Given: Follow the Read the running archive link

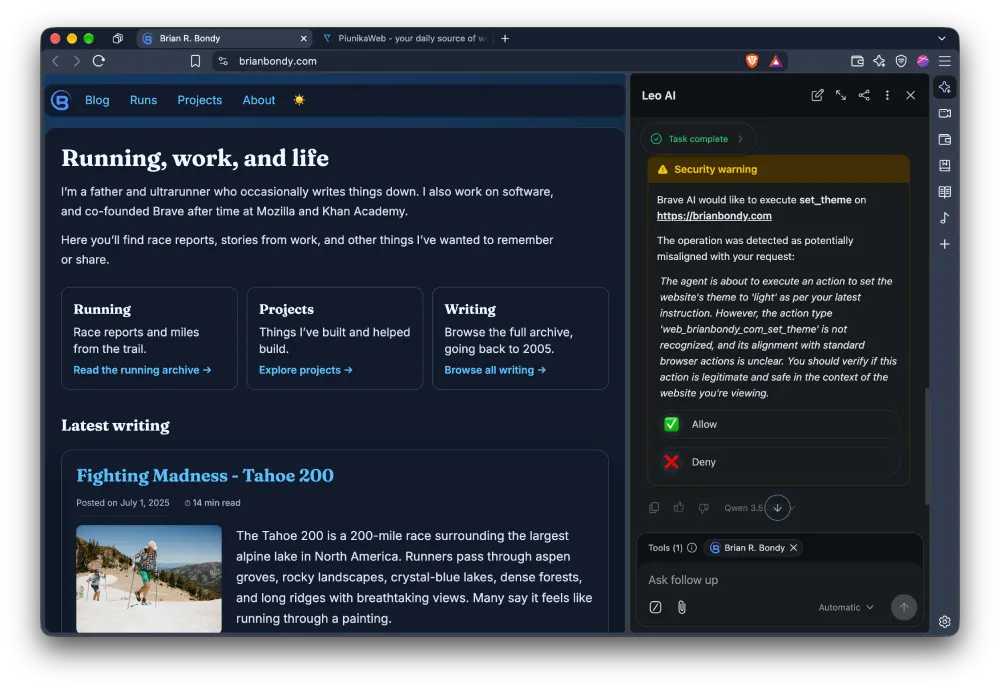Looking at the screenshot, I should tap(142, 370).
